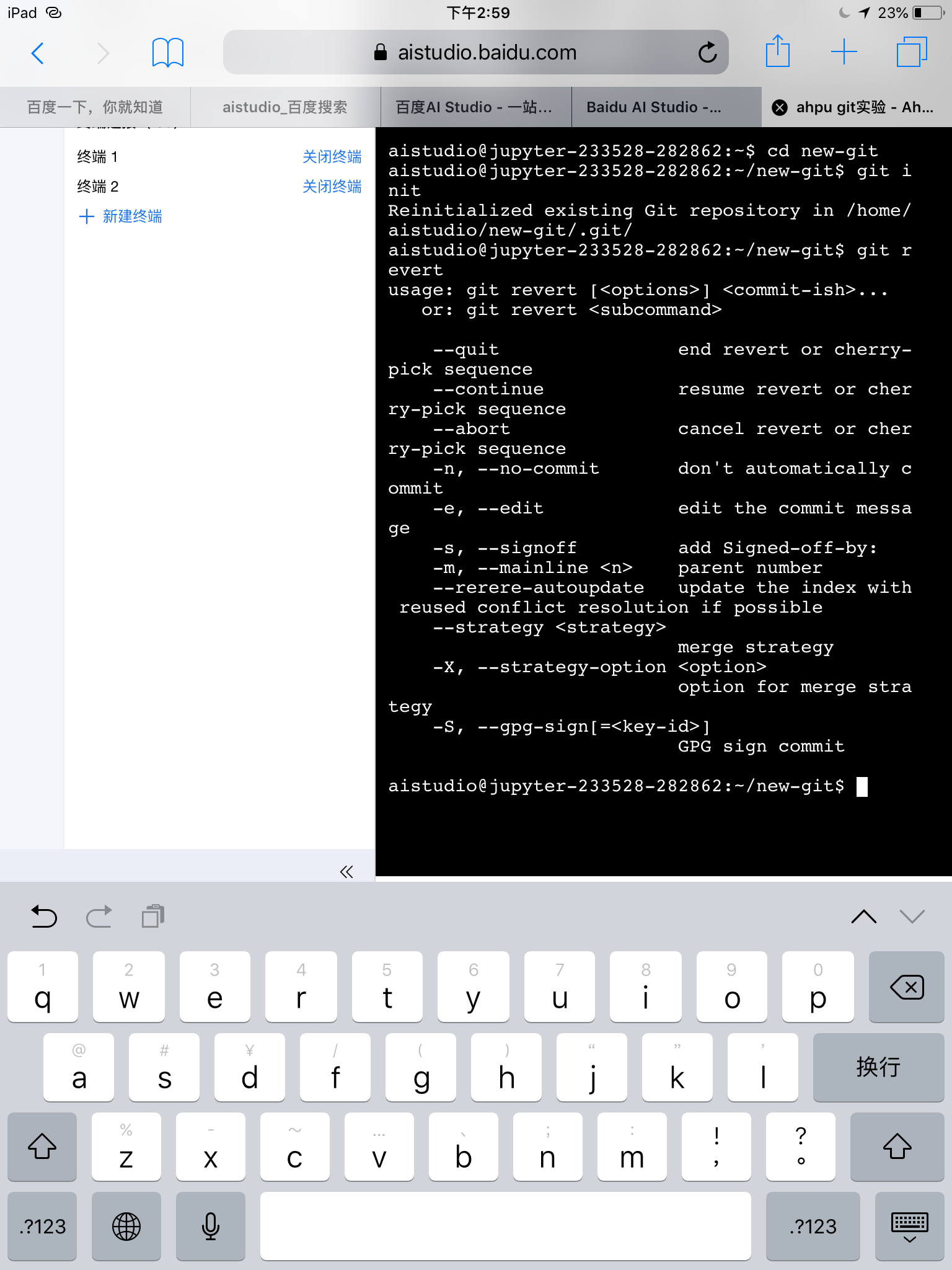Viewport: 952px width, 1270px height.
Task: Tap the left shift key
Action: 42,1146
